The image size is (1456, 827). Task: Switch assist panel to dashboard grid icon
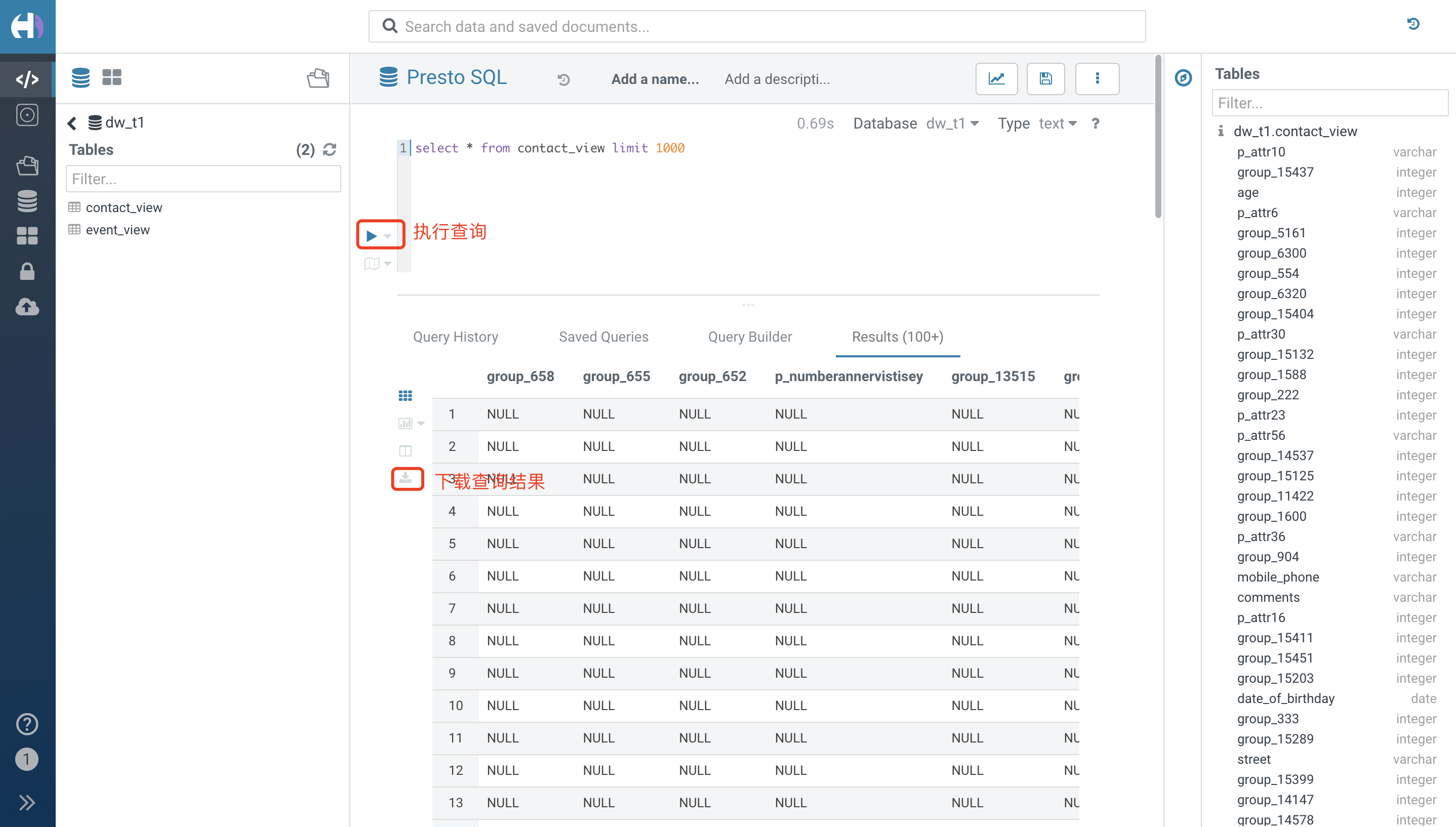click(x=112, y=77)
